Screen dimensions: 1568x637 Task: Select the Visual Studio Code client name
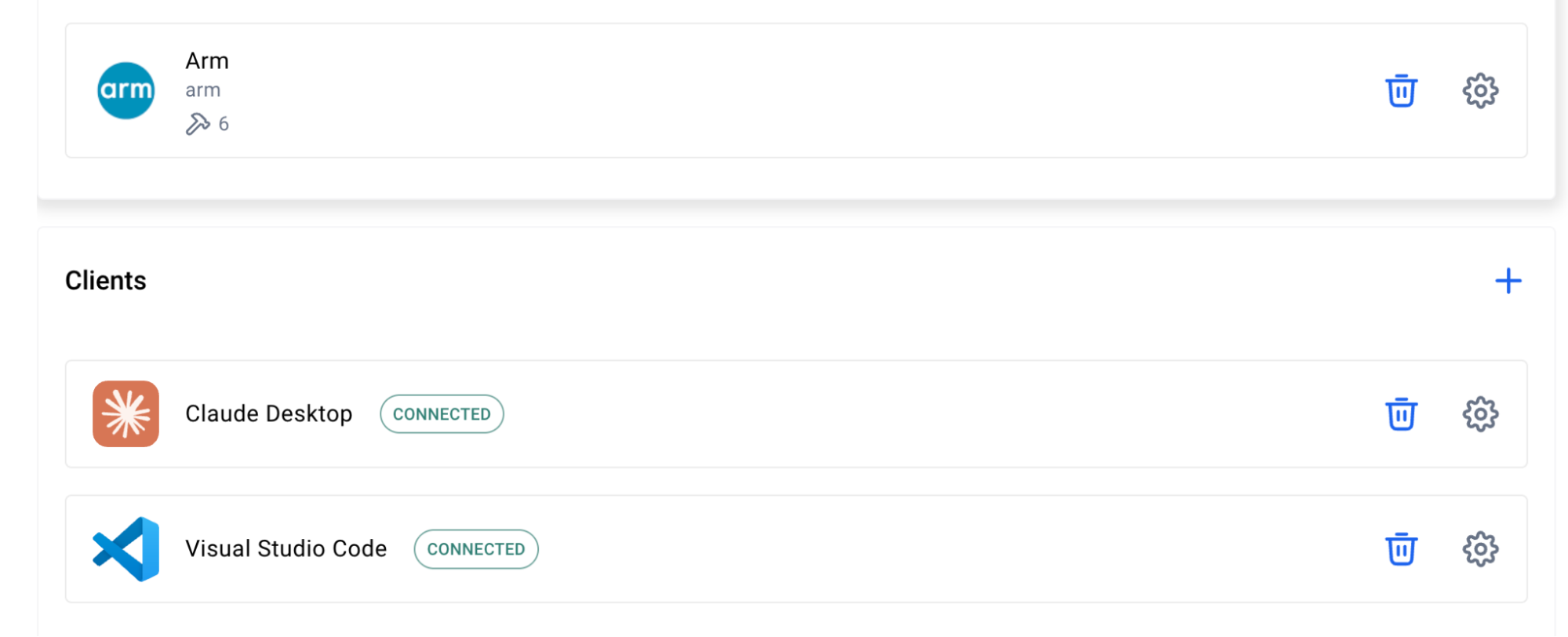click(286, 549)
